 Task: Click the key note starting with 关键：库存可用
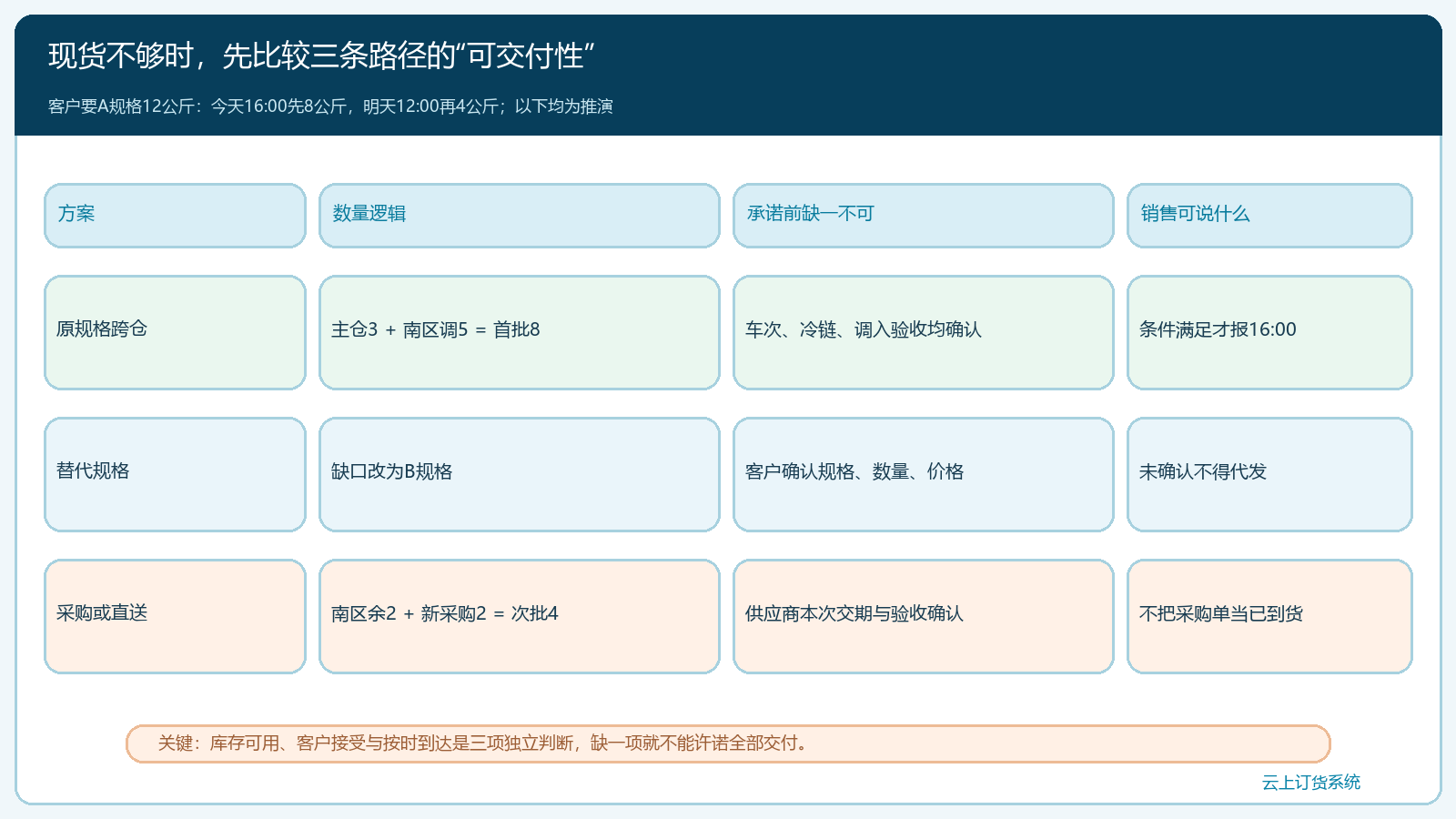coord(728,744)
